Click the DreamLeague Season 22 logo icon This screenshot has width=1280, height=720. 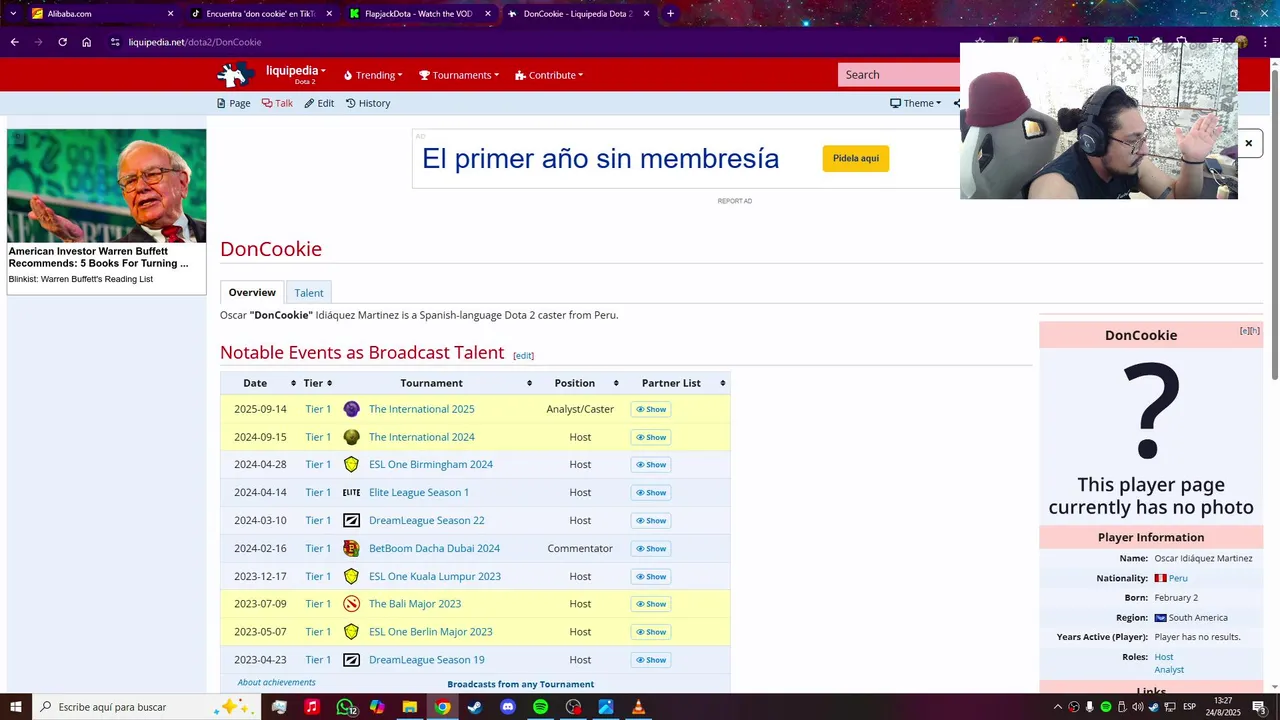(x=351, y=520)
